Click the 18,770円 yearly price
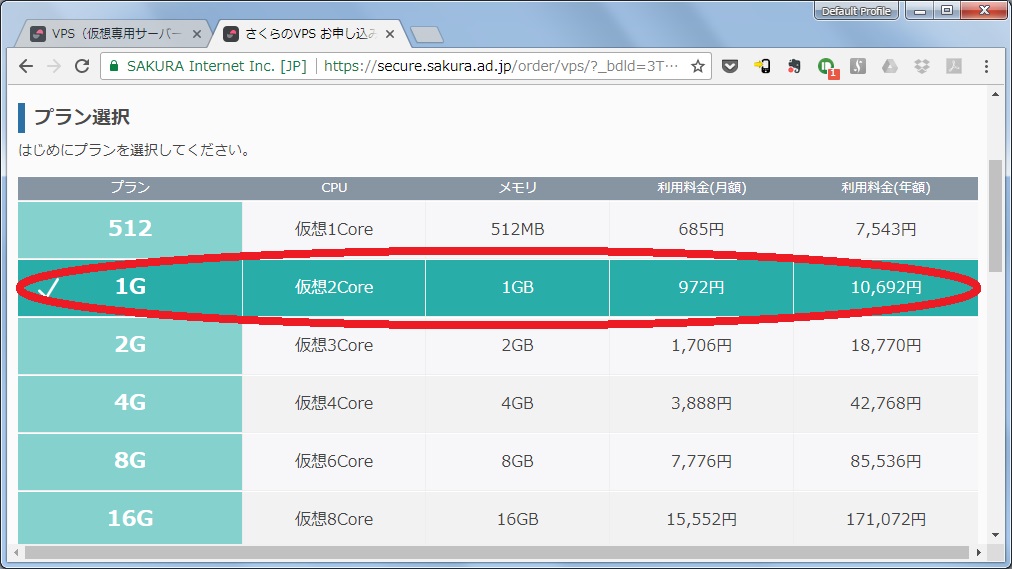The image size is (1012, 569). point(886,345)
